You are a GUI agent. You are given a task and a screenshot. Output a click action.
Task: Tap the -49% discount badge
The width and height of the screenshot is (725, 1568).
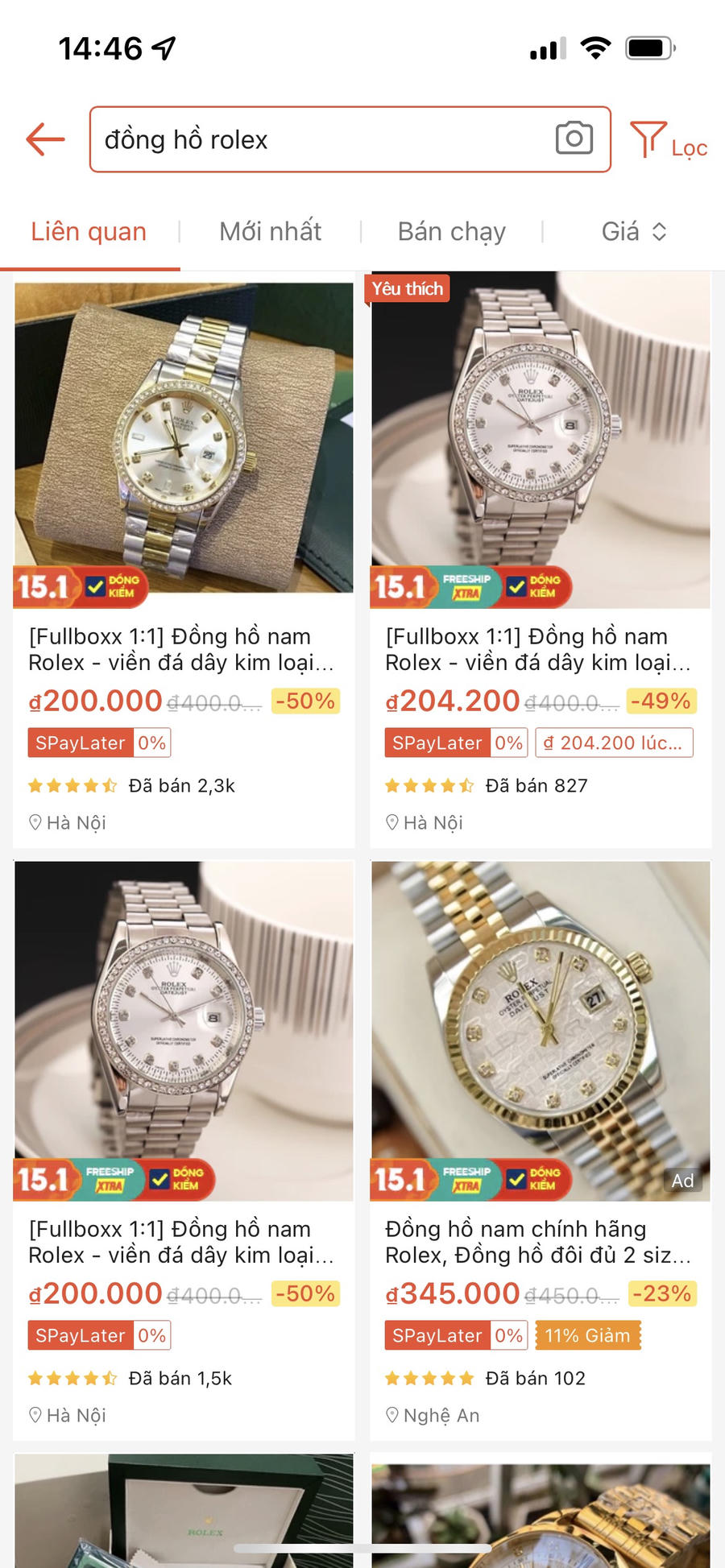click(x=661, y=701)
